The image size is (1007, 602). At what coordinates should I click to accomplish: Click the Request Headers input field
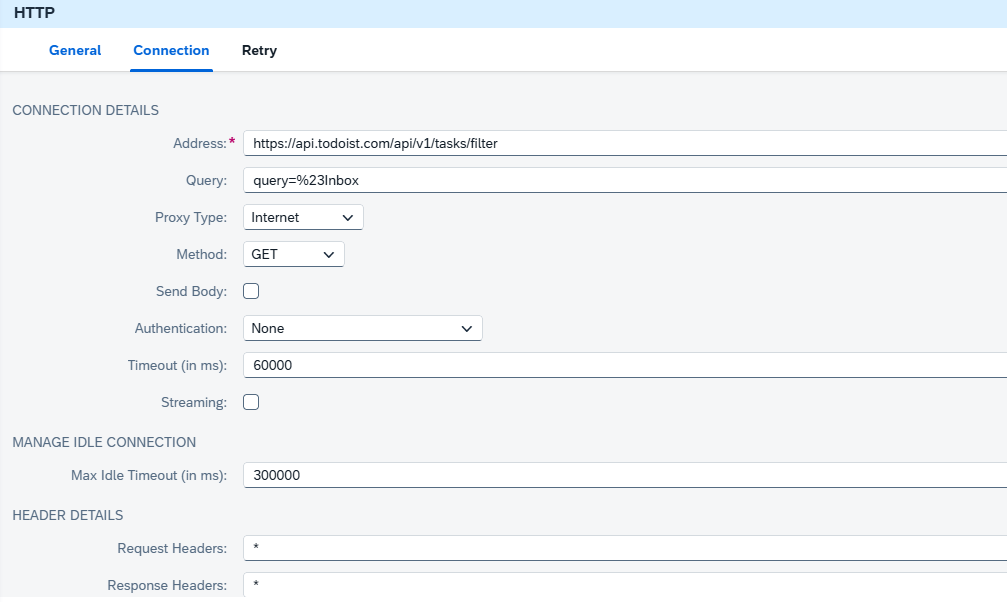625,548
